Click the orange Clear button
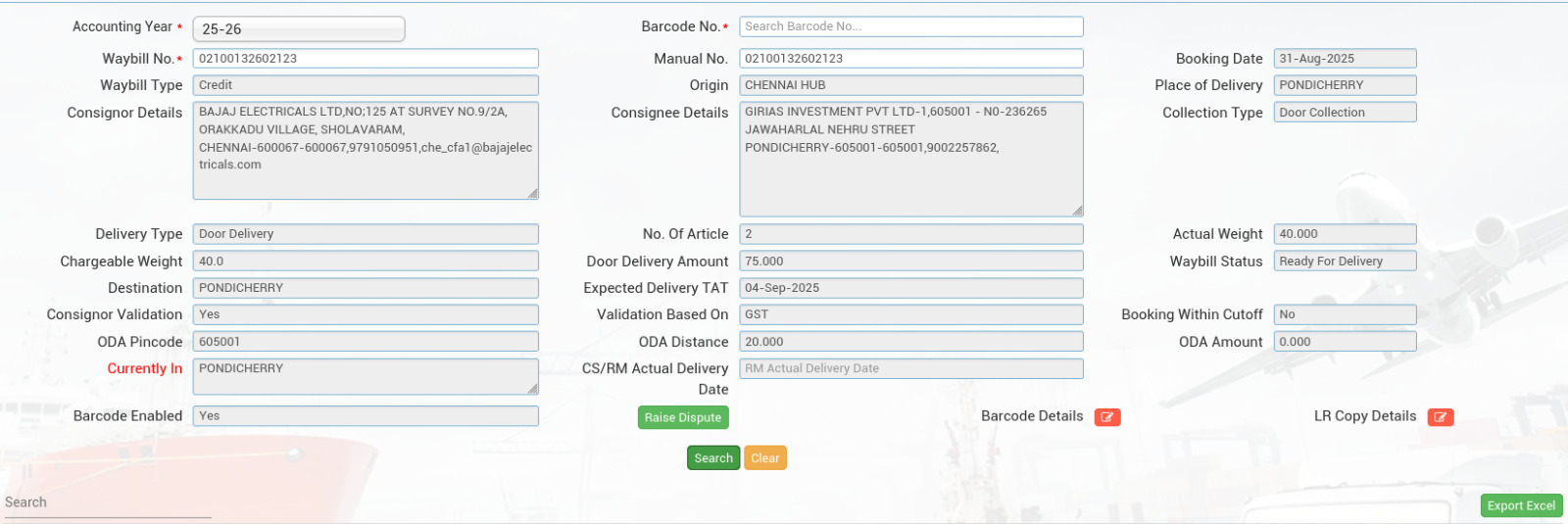Image resolution: width=1568 pixels, height=524 pixels. (764, 458)
